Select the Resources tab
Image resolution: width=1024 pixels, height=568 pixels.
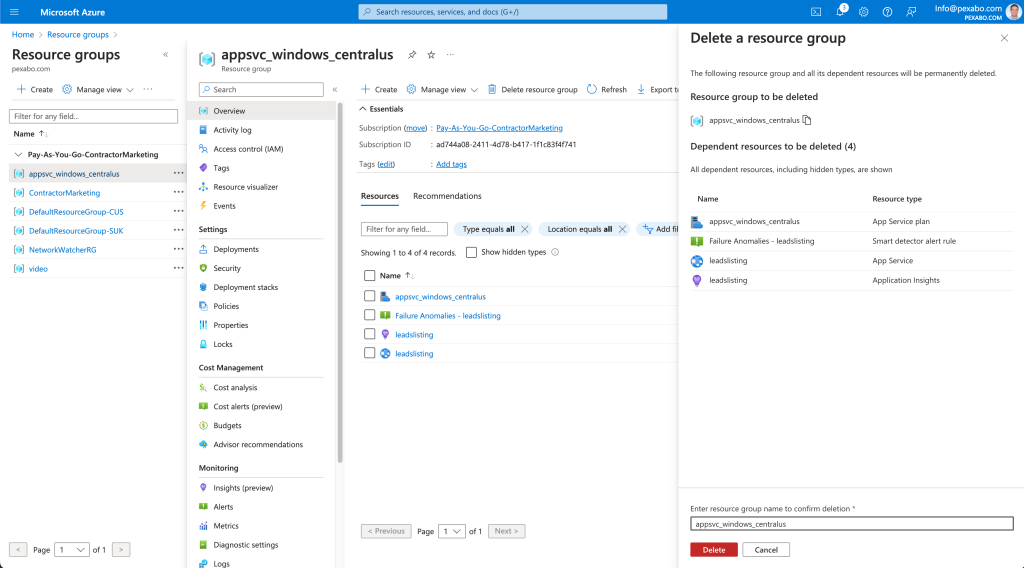(379, 196)
